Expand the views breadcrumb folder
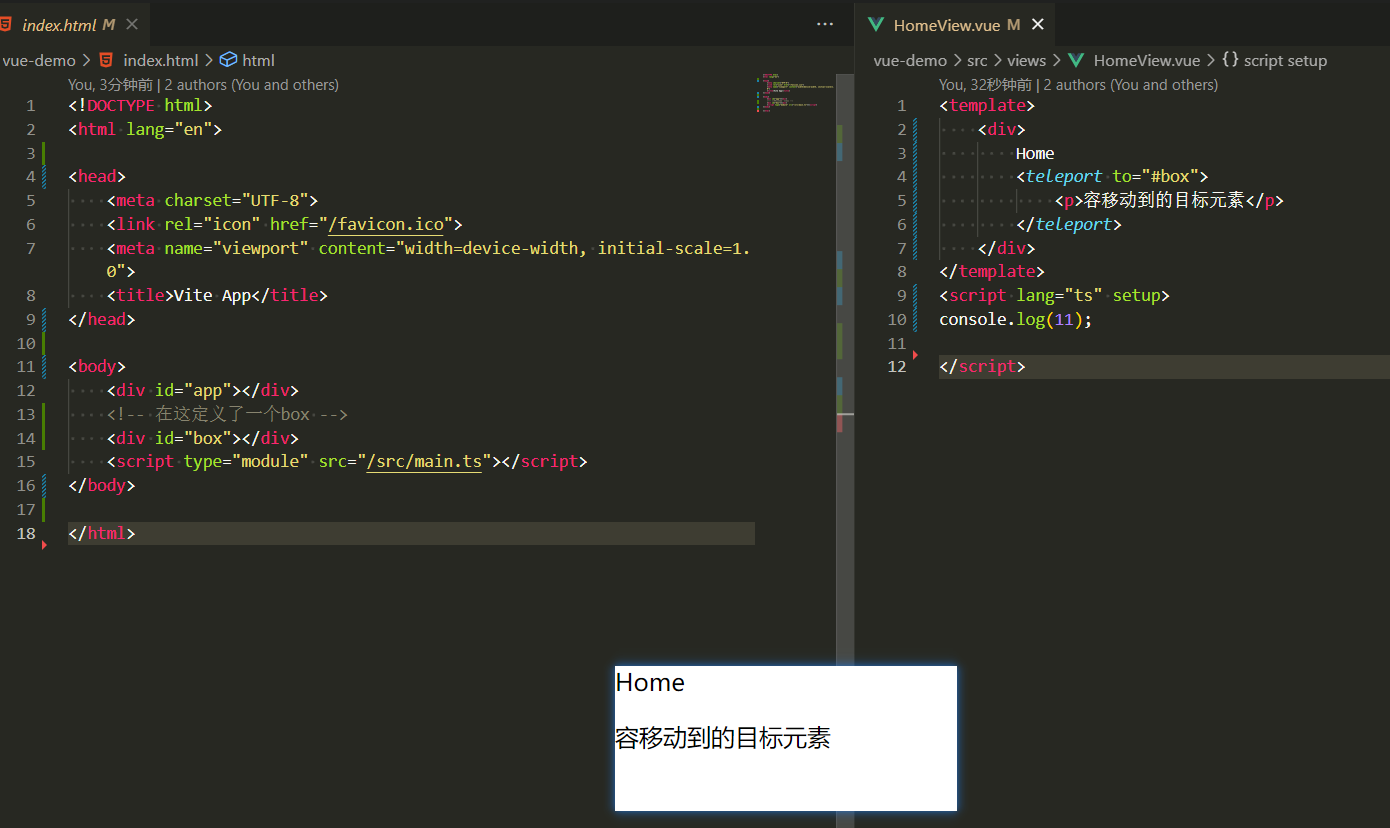Image resolution: width=1390 pixels, height=828 pixels. 1026,60
